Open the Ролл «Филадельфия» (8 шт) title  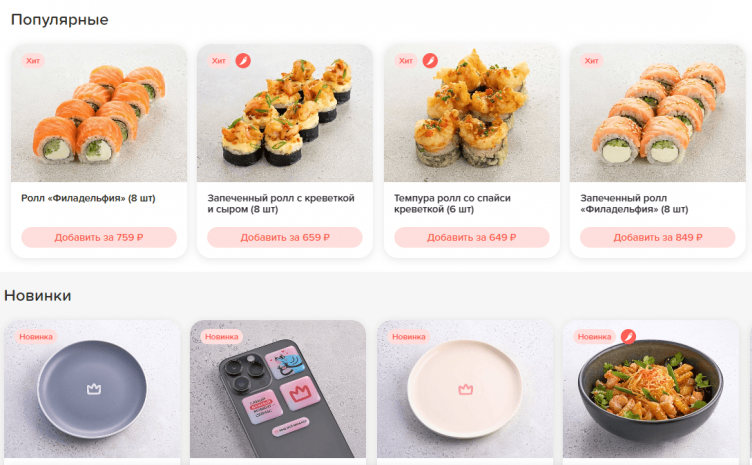click(x=88, y=198)
